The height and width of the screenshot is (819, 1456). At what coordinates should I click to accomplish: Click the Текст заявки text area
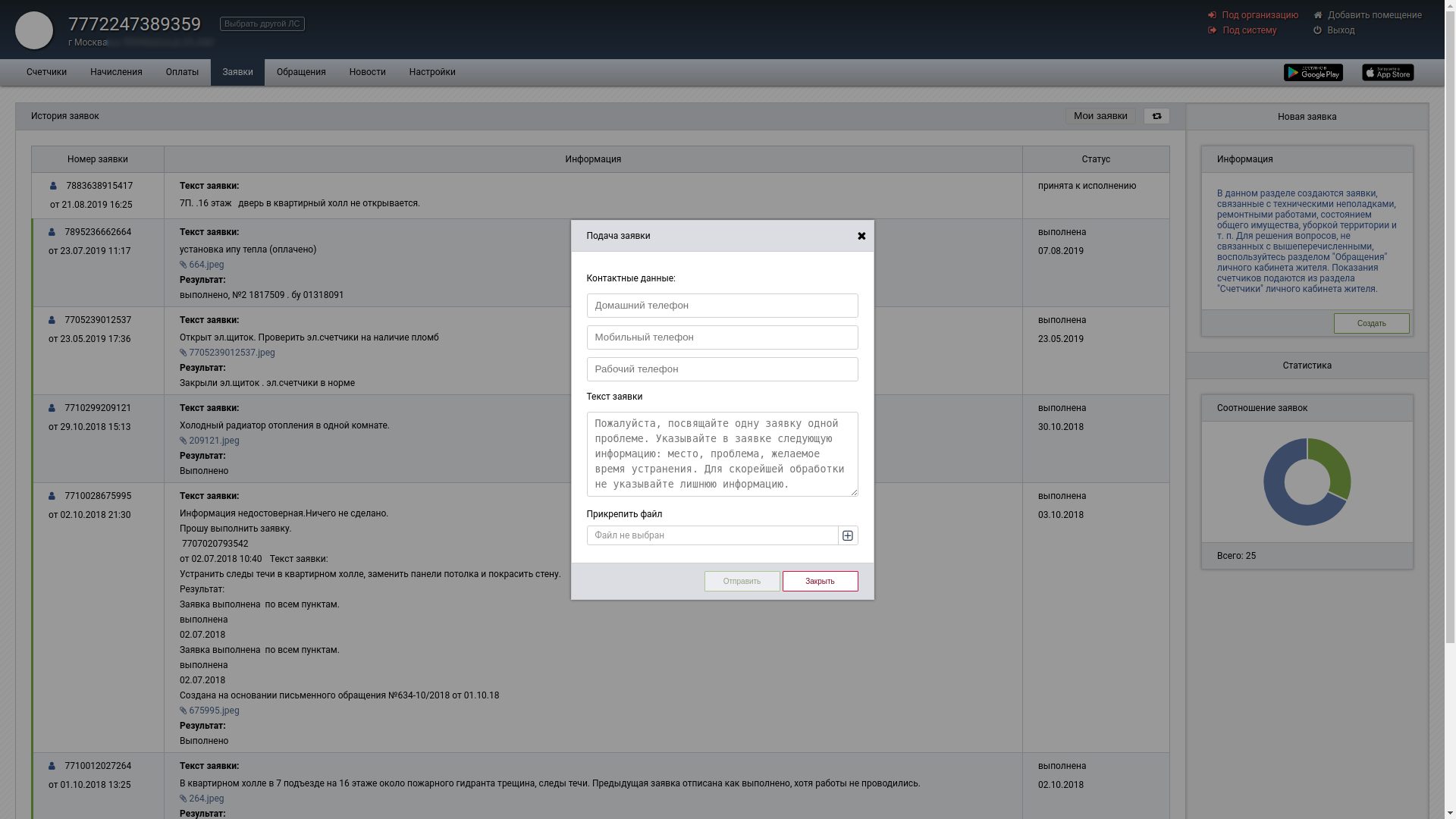pyautogui.click(x=722, y=454)
